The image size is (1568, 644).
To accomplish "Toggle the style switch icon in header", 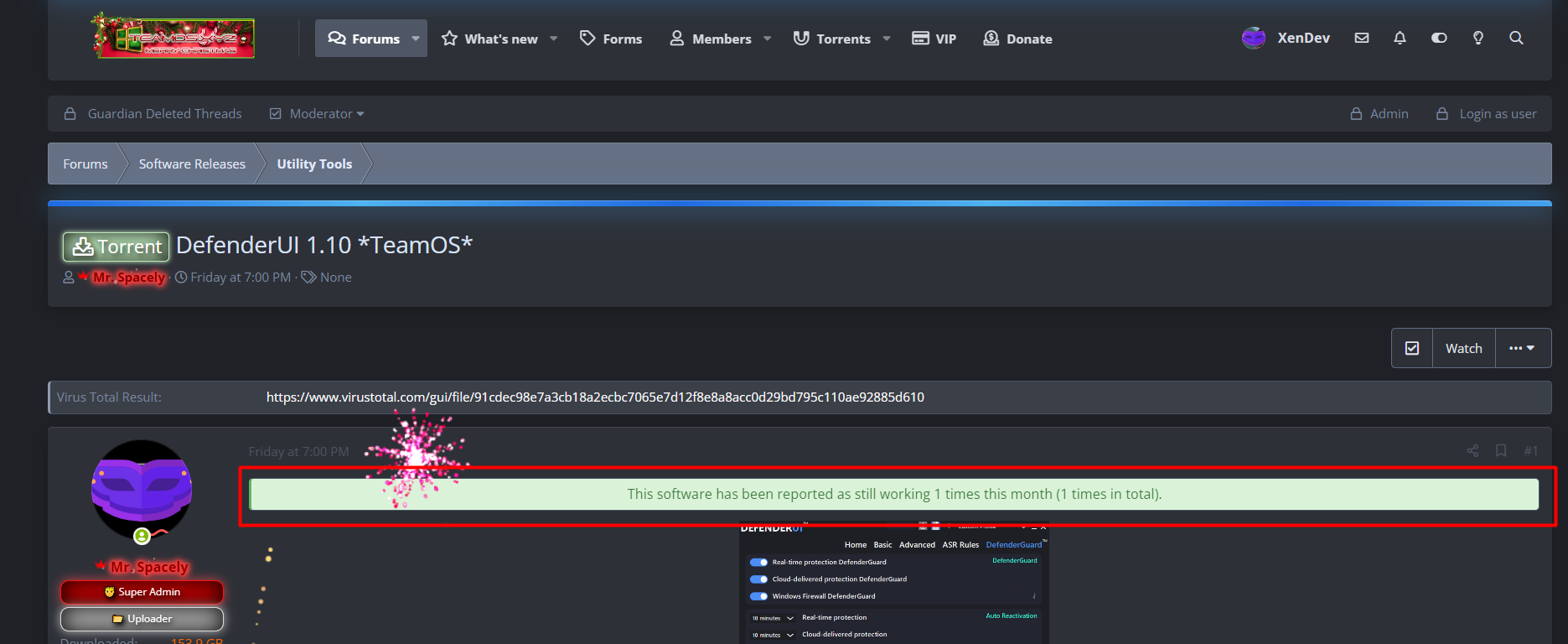I will (1439, 38).
